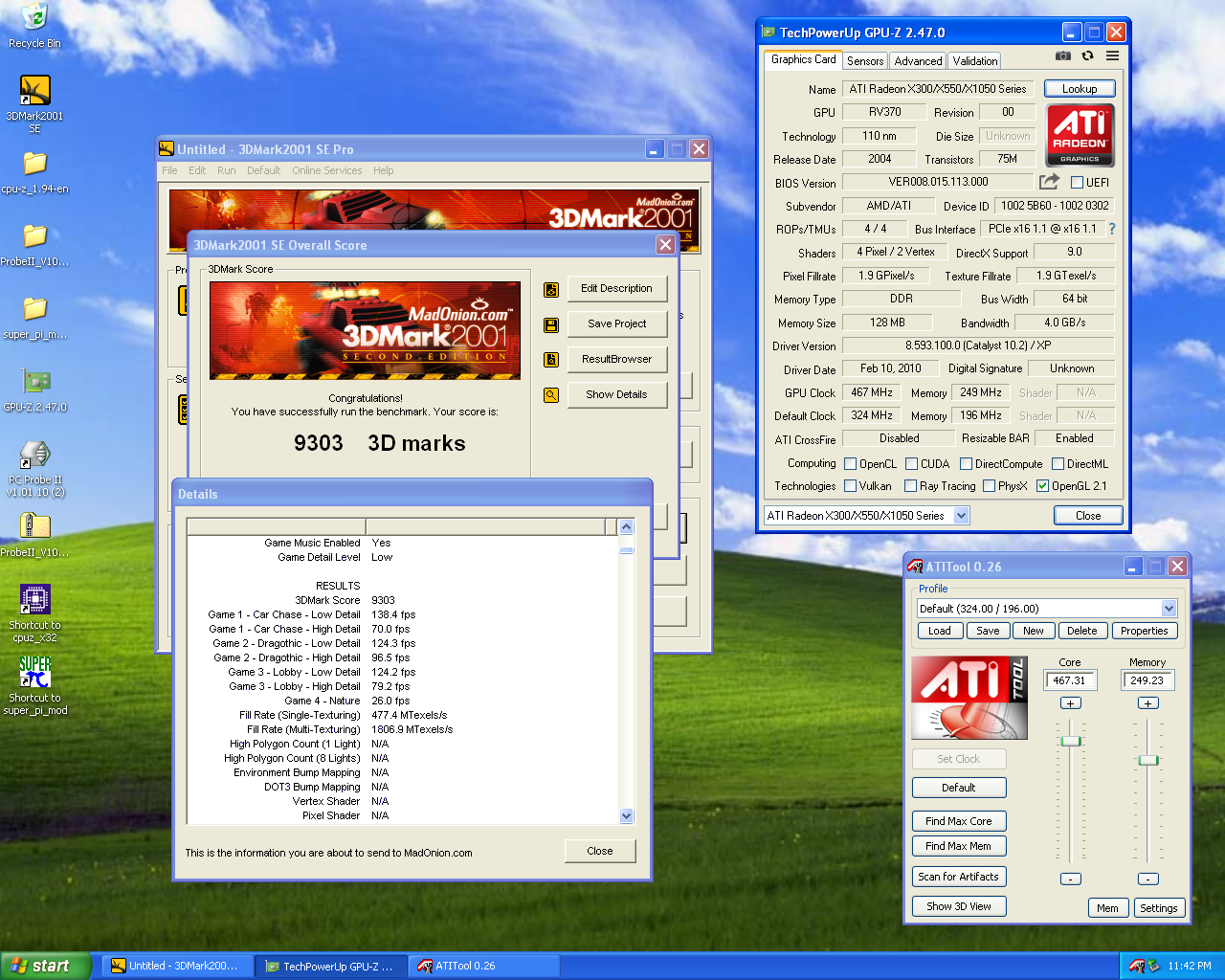Click the Core clock slider handle in ATITool

1071,742
